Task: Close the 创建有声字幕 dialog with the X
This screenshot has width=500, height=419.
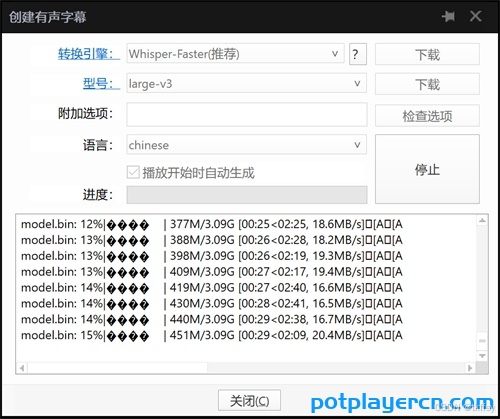Action: 475,16
